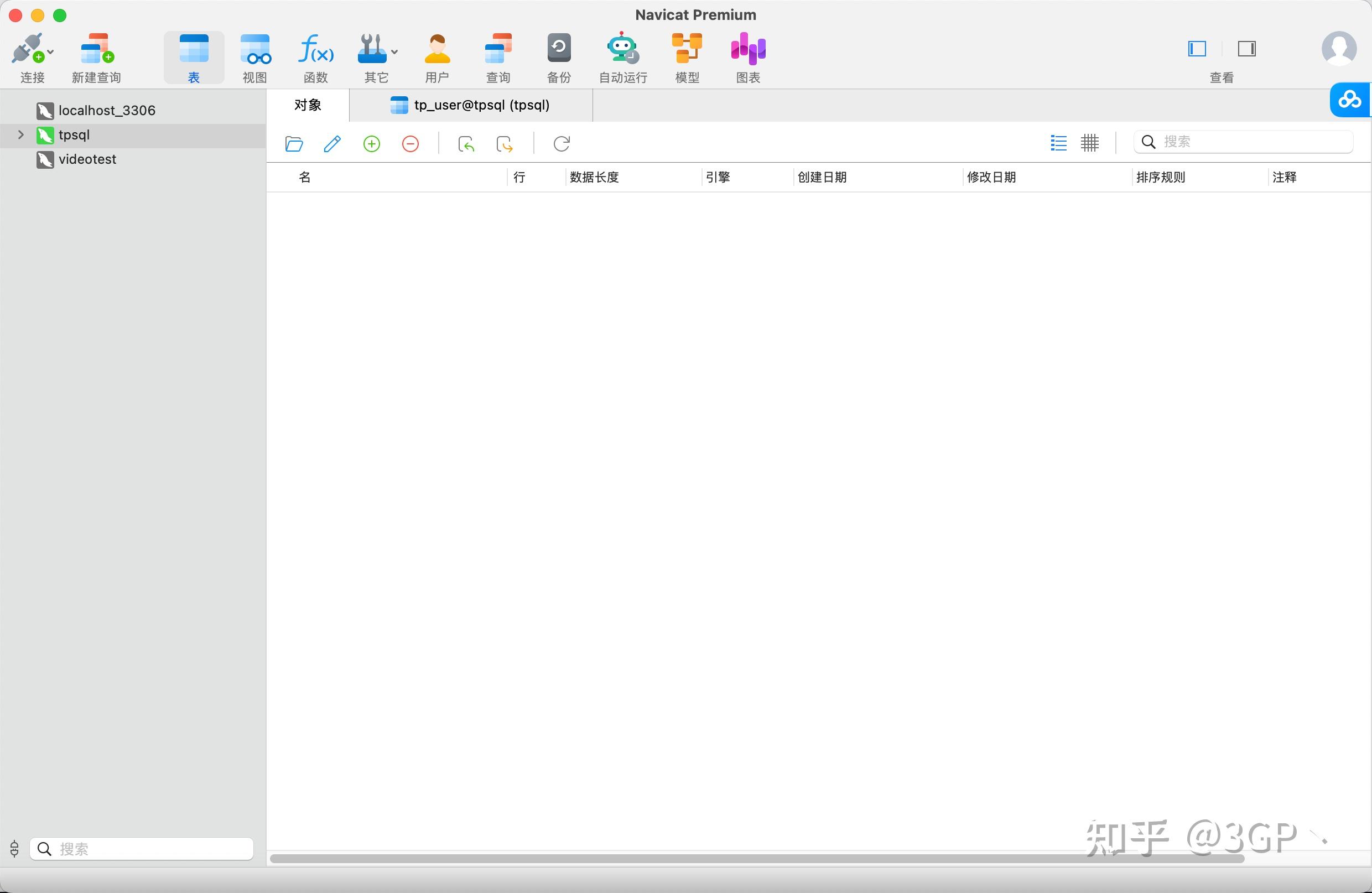Click the 图表 charts icon

[747, 49]
